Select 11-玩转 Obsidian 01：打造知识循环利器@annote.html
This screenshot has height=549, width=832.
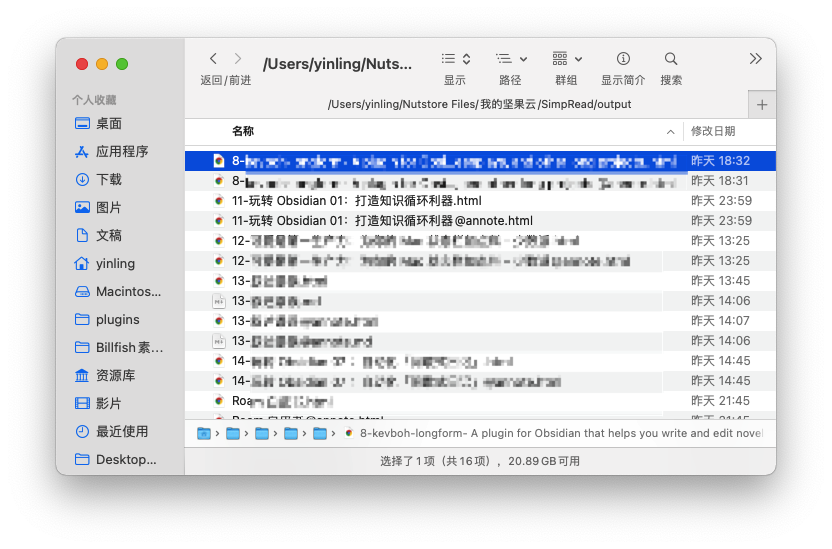coord(480,221)
